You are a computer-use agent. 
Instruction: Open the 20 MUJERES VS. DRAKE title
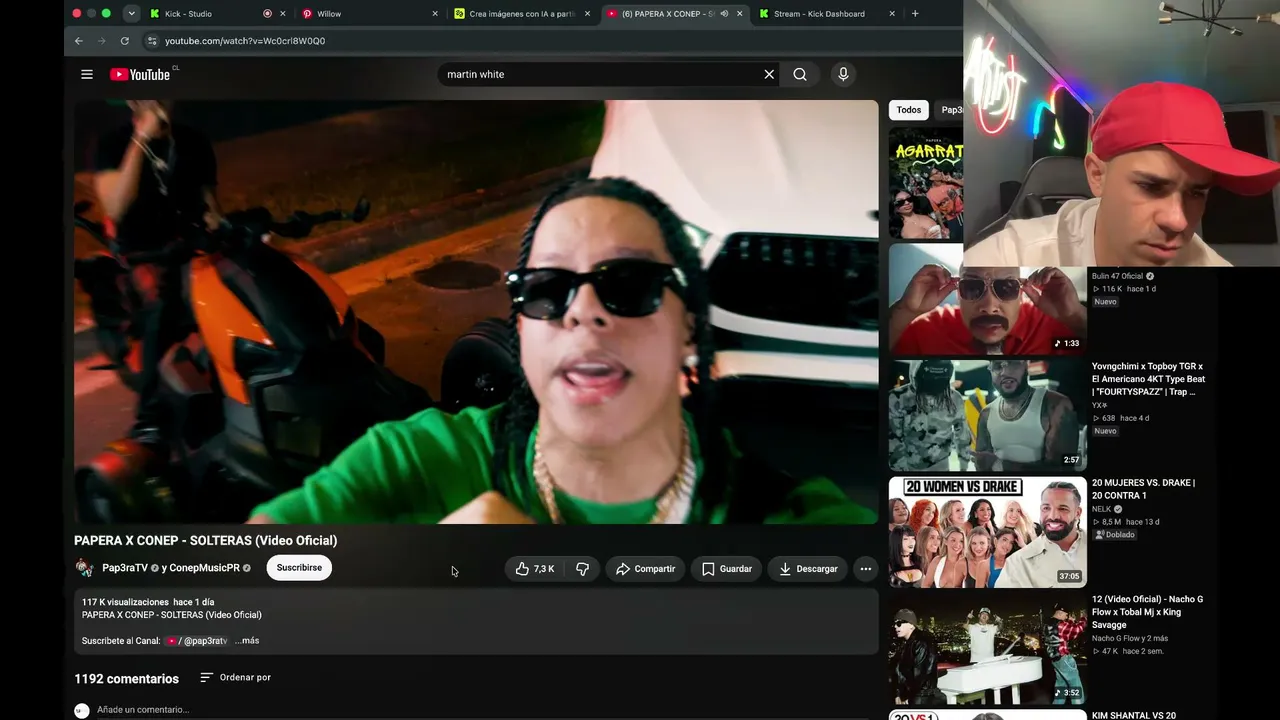pyautogui.click(x=1143, y=489)
